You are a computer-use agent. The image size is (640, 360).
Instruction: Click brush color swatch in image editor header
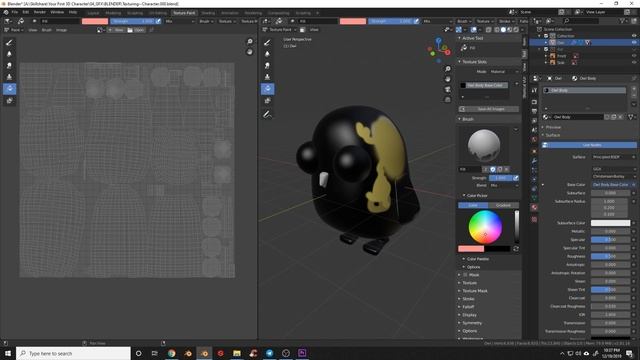tap(95, 21)
